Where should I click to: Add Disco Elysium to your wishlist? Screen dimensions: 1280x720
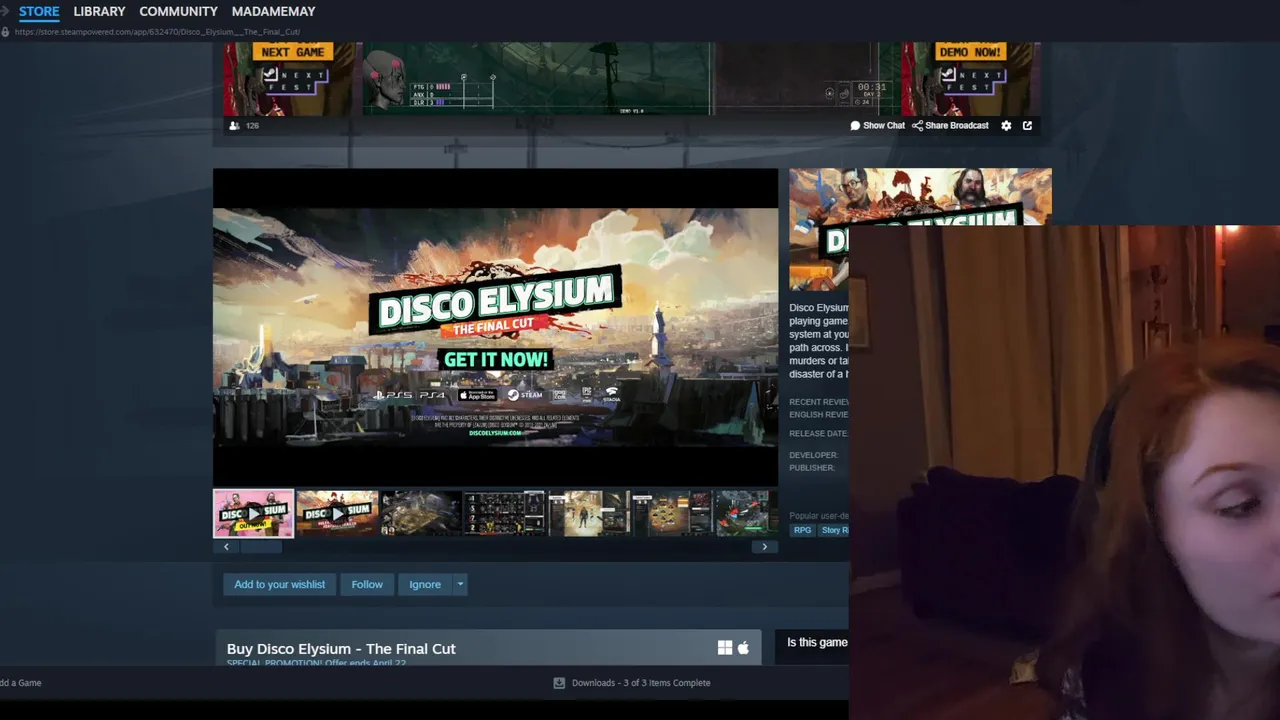coord(279,585)
